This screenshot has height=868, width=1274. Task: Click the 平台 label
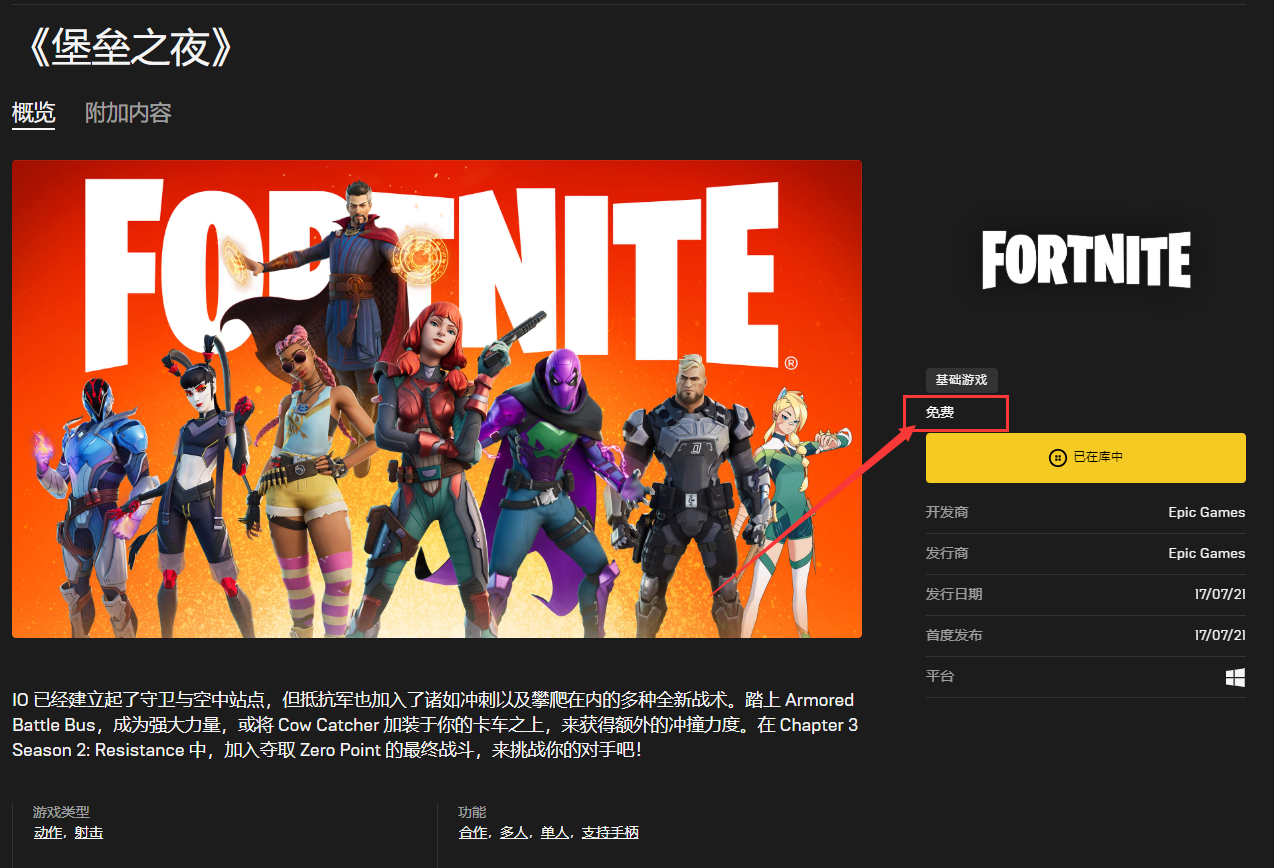tap(940, 676)
